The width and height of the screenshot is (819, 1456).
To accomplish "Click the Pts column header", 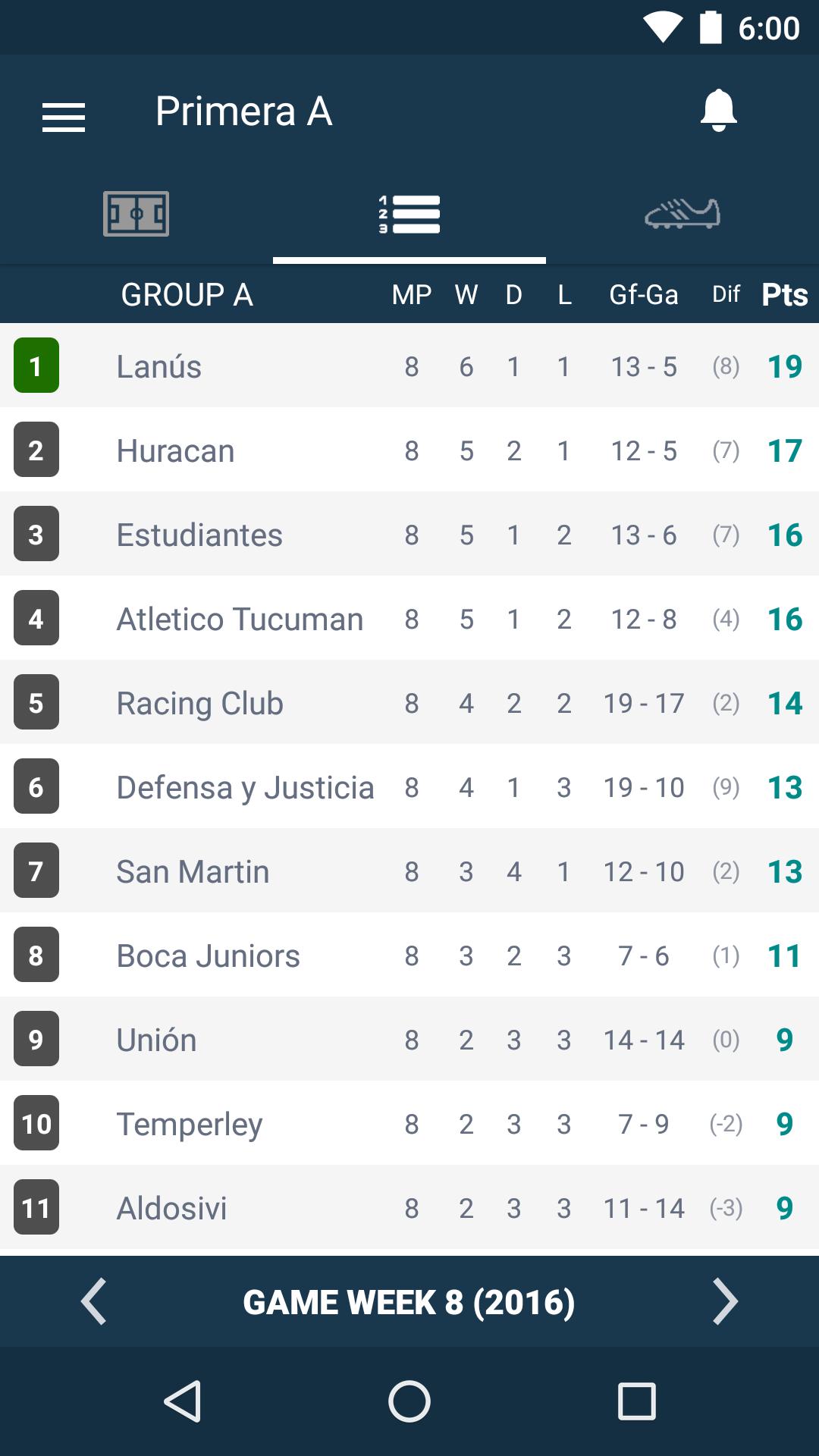I will 784,294.
